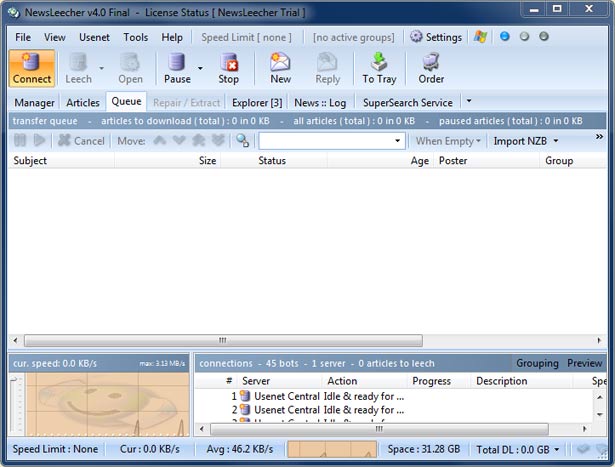Viewport: 615px width, 467px height.
Task: Click 'Speed Limit : None' in status bar
Action: coord(55,449)
